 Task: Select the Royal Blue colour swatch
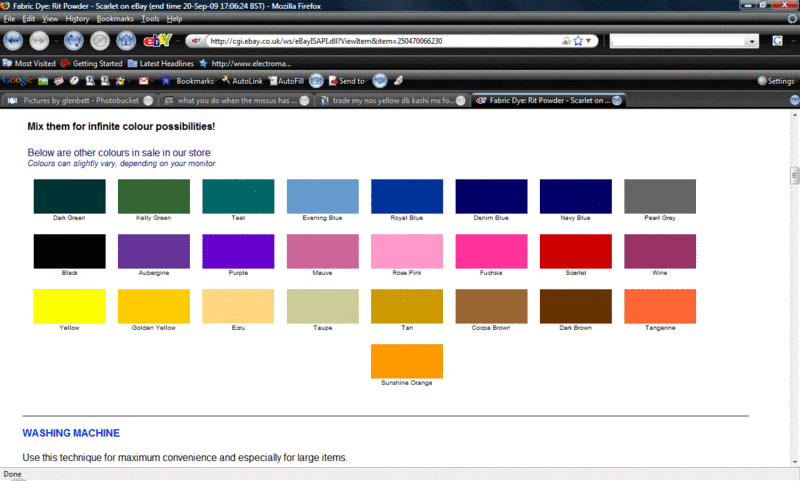(406, 196)
